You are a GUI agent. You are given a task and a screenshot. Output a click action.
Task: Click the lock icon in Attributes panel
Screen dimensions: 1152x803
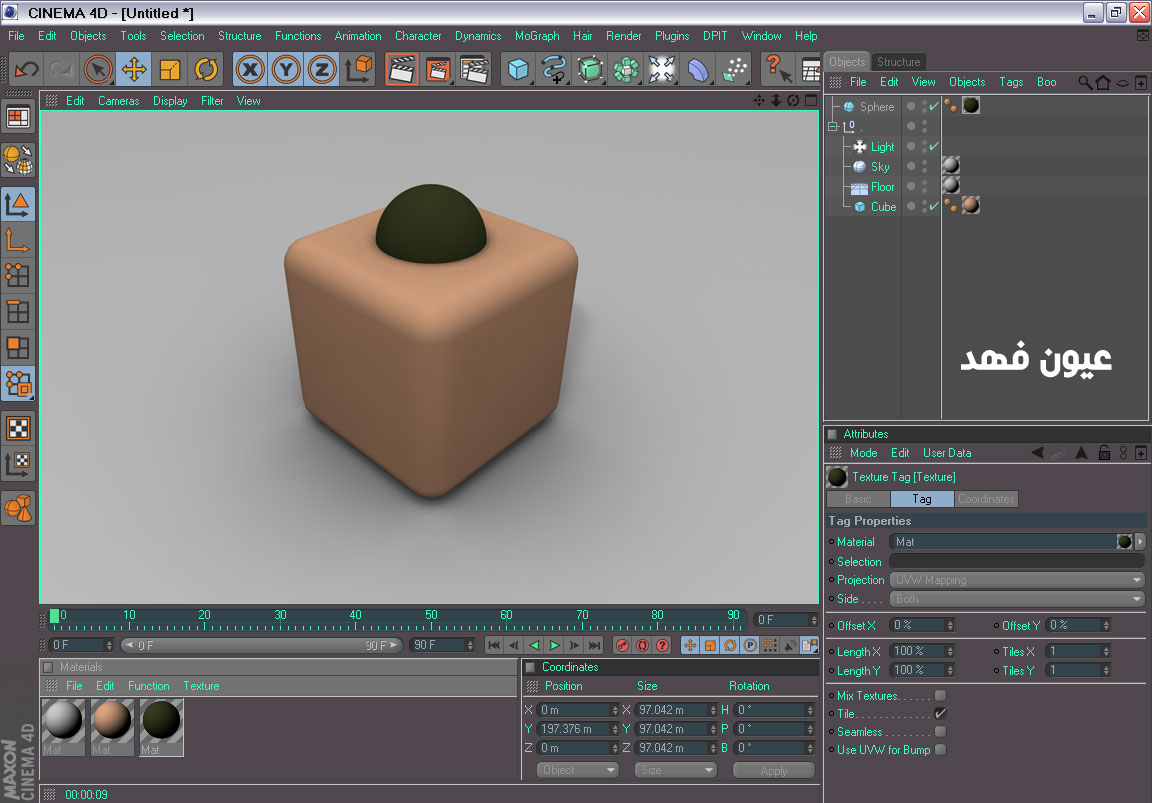[x=1104, y=453]
